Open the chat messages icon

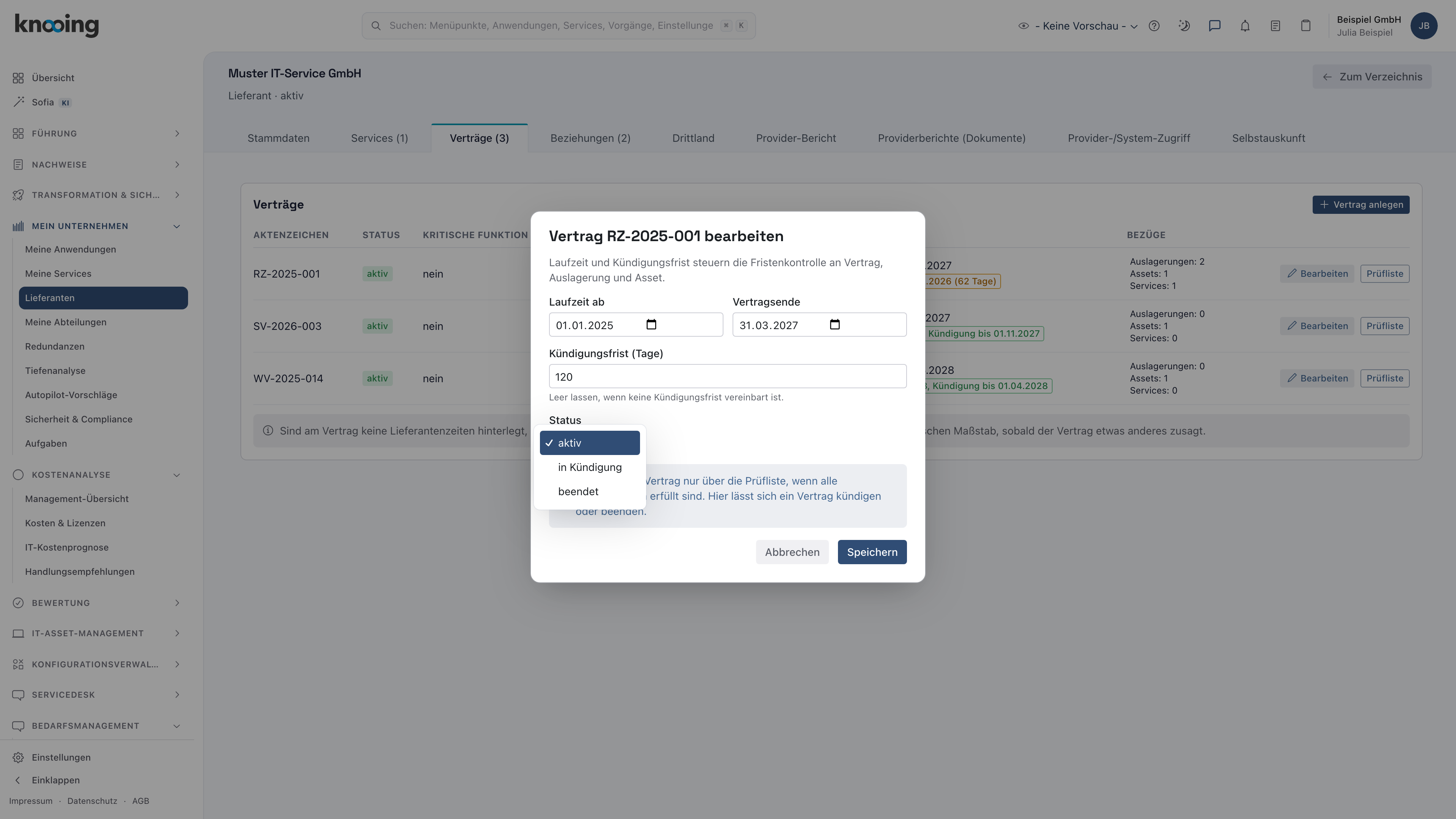[x=1214, y=26]
